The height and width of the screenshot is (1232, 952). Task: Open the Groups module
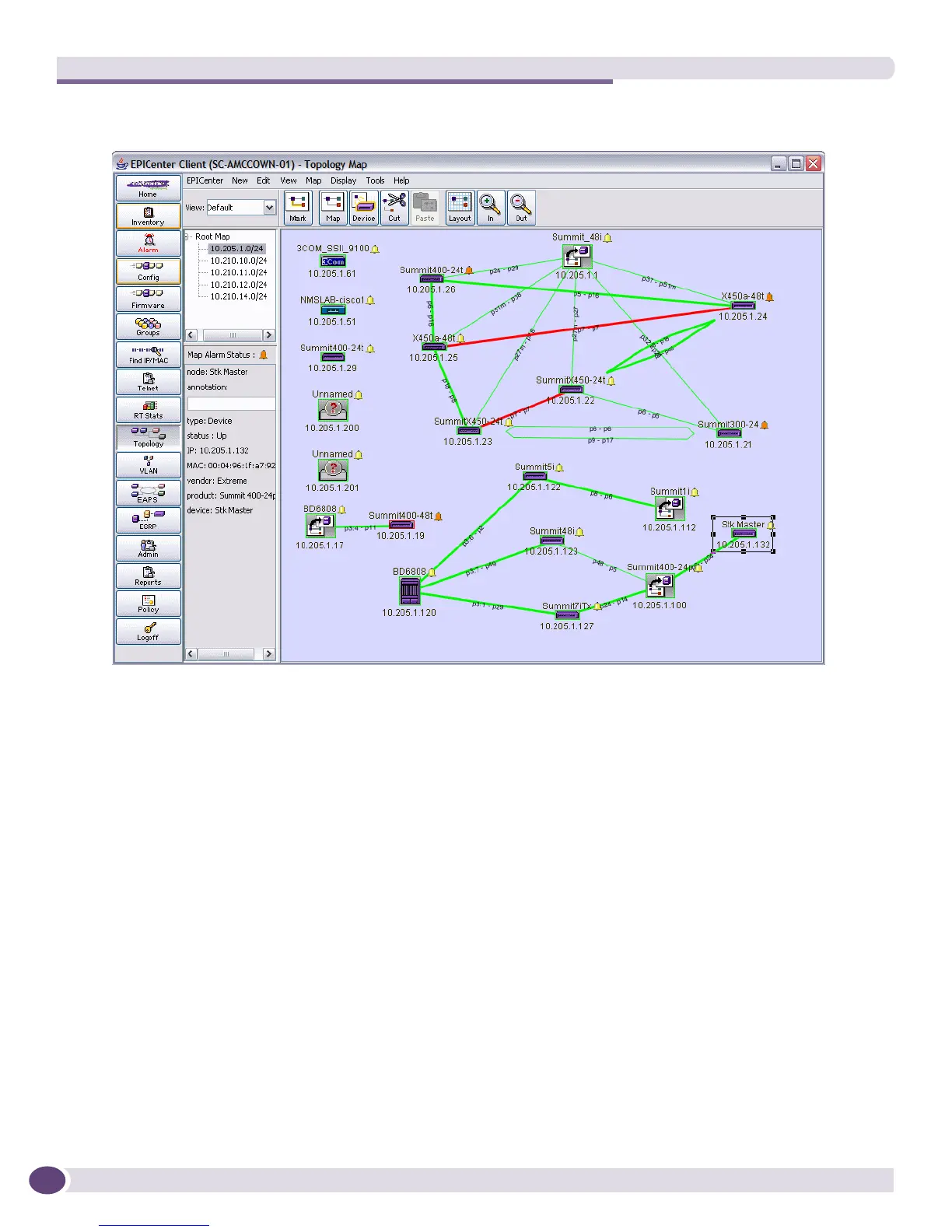148,326
